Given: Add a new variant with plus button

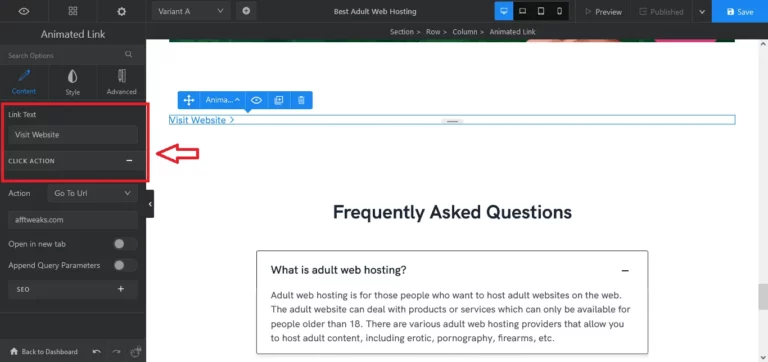Looking at the screenshot, I should 246,11.
